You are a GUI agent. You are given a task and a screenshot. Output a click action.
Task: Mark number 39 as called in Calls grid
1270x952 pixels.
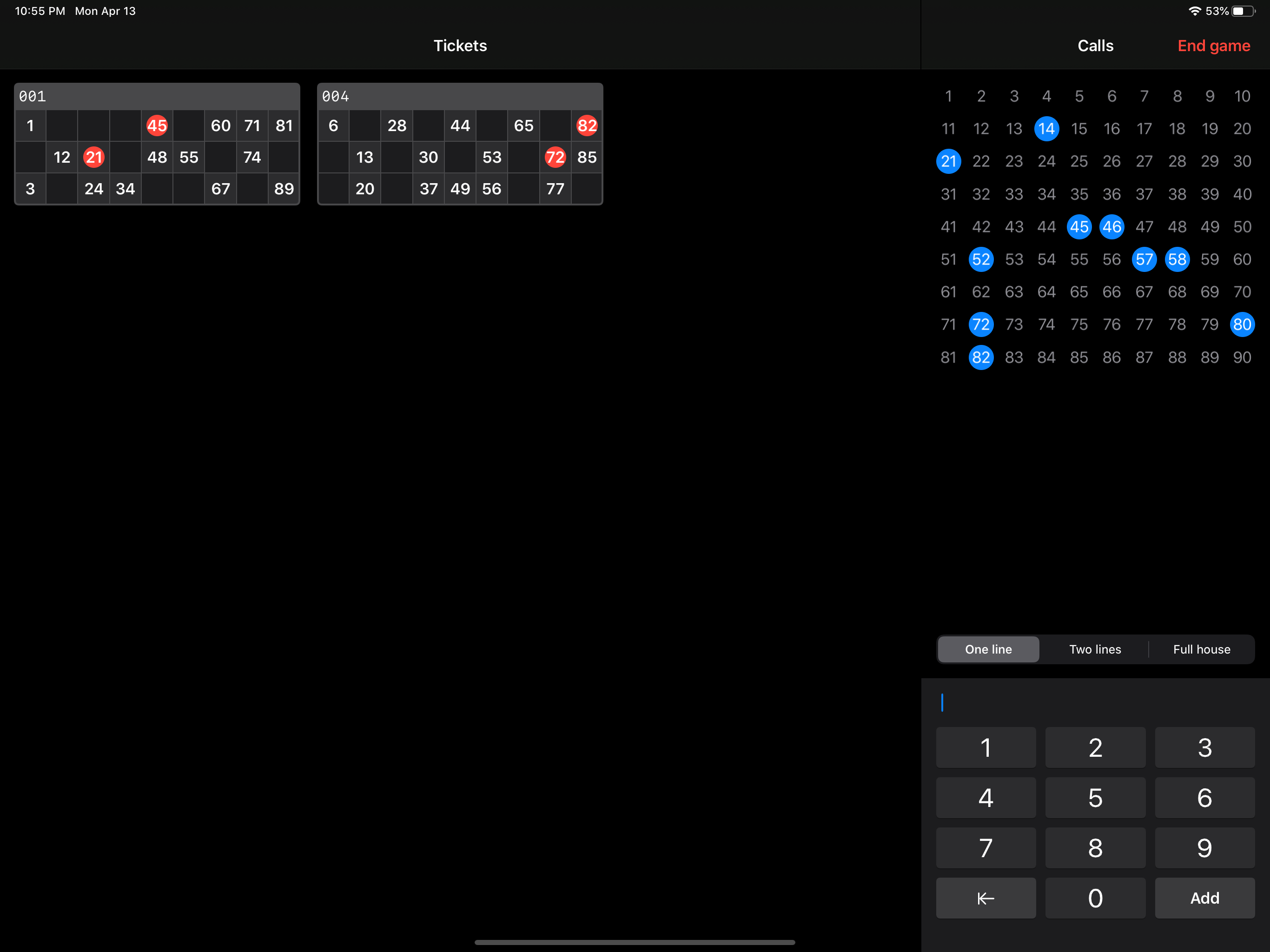[x=1210, y=194]
